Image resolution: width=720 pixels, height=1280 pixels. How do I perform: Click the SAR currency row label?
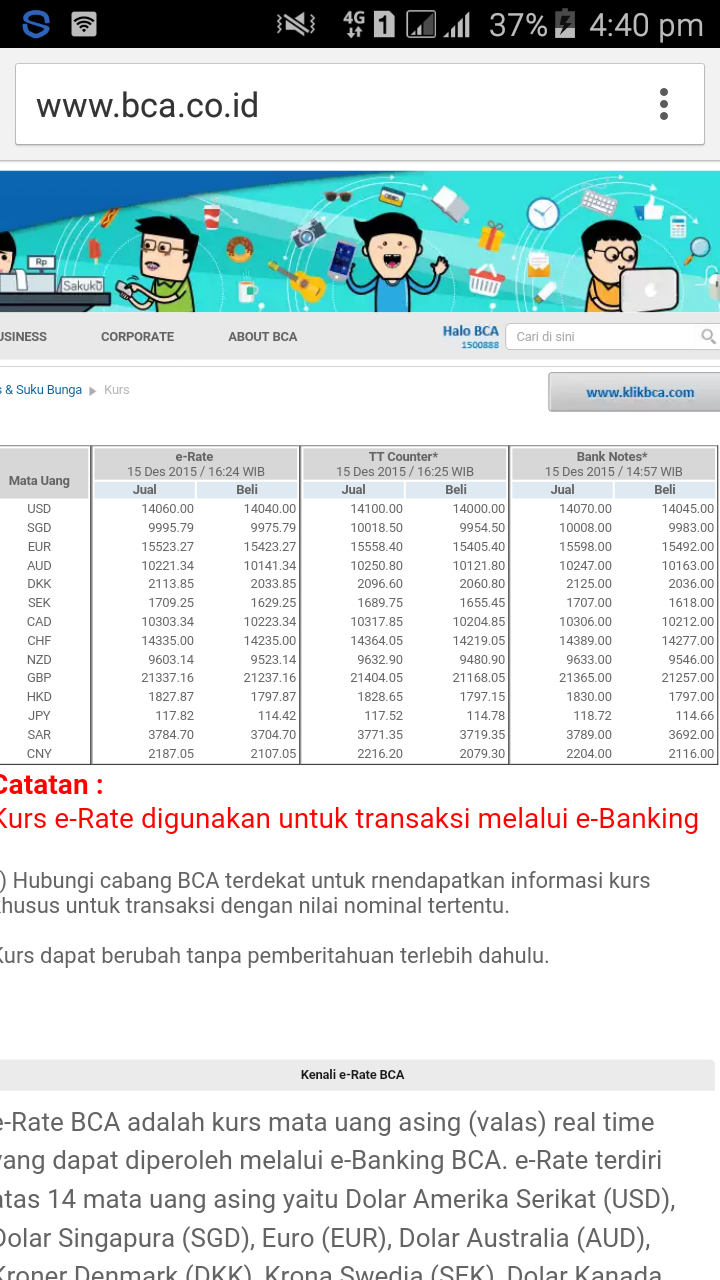pos(39,735)
